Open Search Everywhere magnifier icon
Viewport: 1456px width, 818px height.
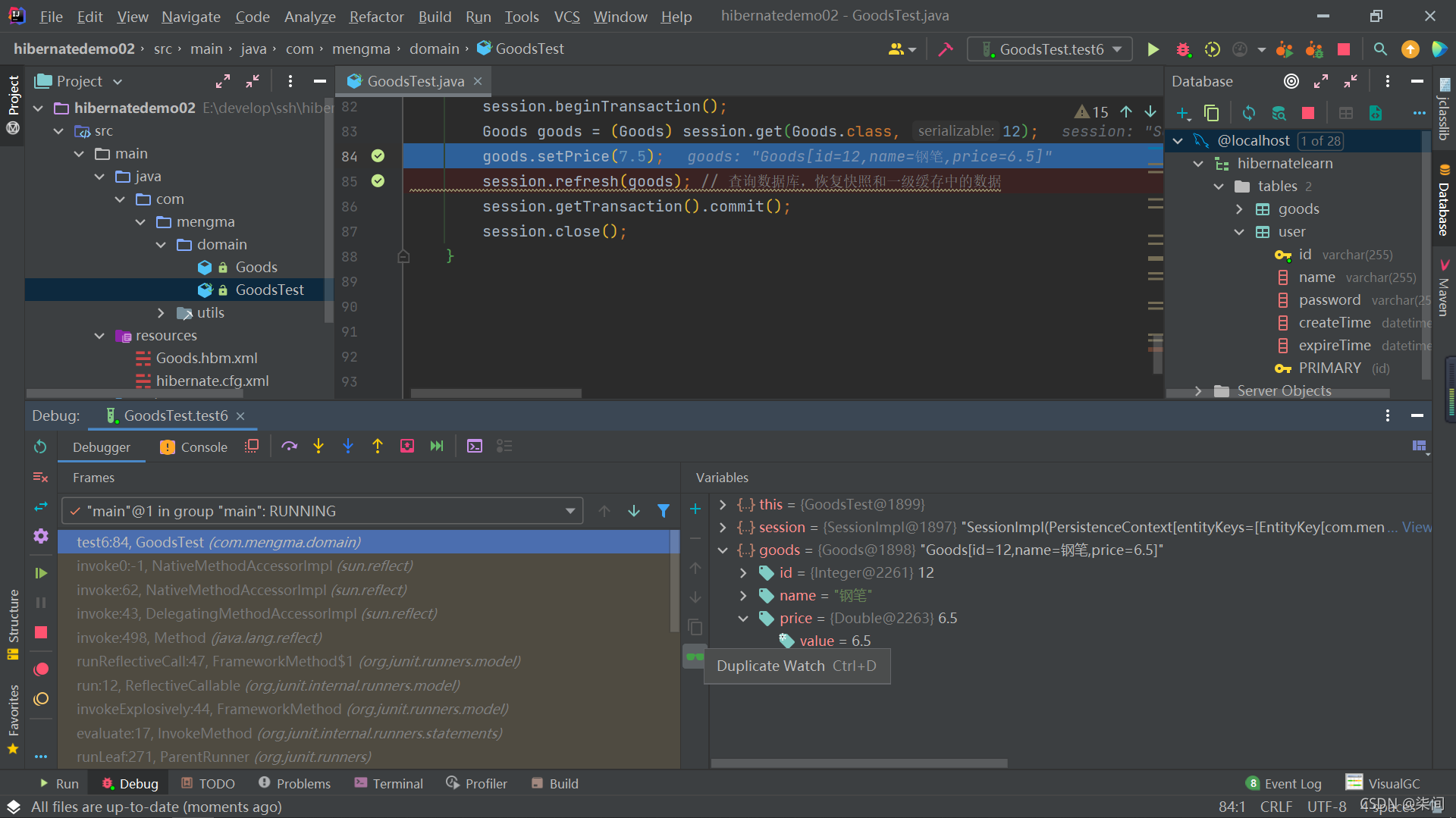(1380, 49)
